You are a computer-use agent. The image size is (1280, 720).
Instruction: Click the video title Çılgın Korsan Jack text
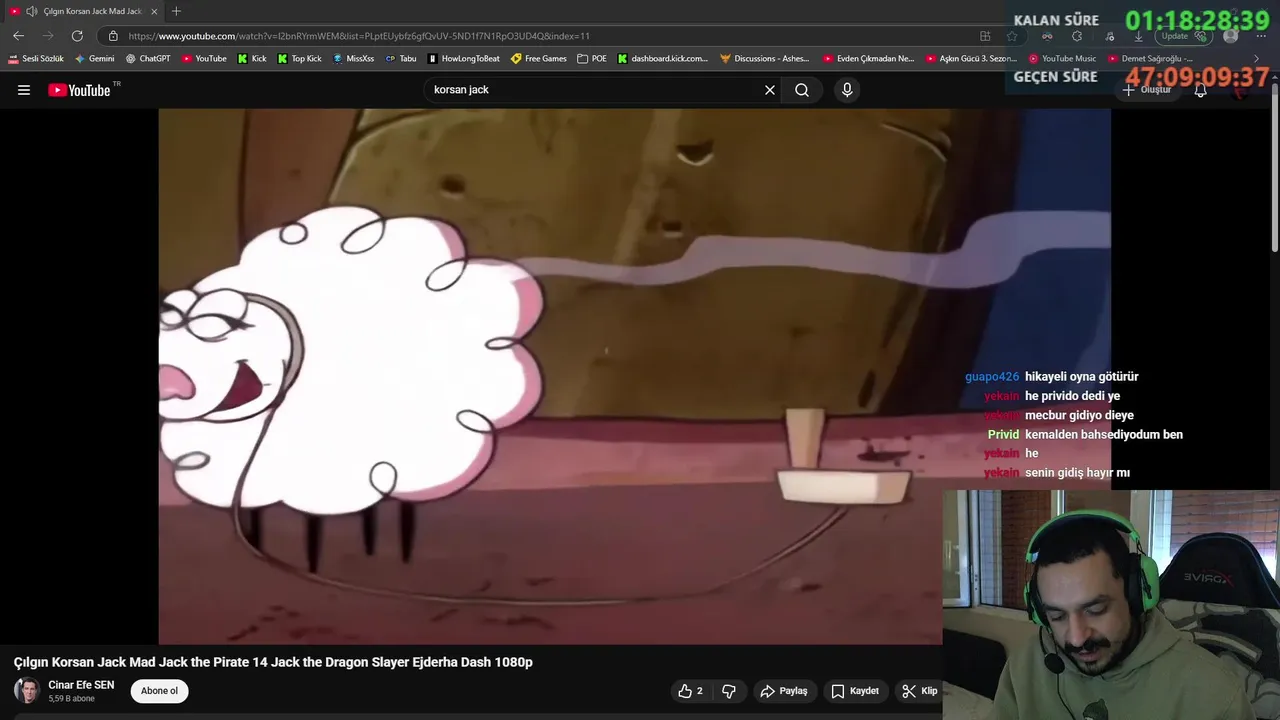273,662
